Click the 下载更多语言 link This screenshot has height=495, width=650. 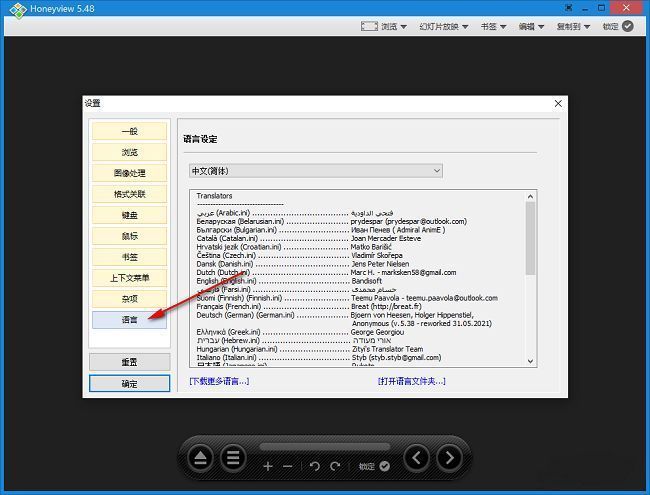(x=219, y=381)
